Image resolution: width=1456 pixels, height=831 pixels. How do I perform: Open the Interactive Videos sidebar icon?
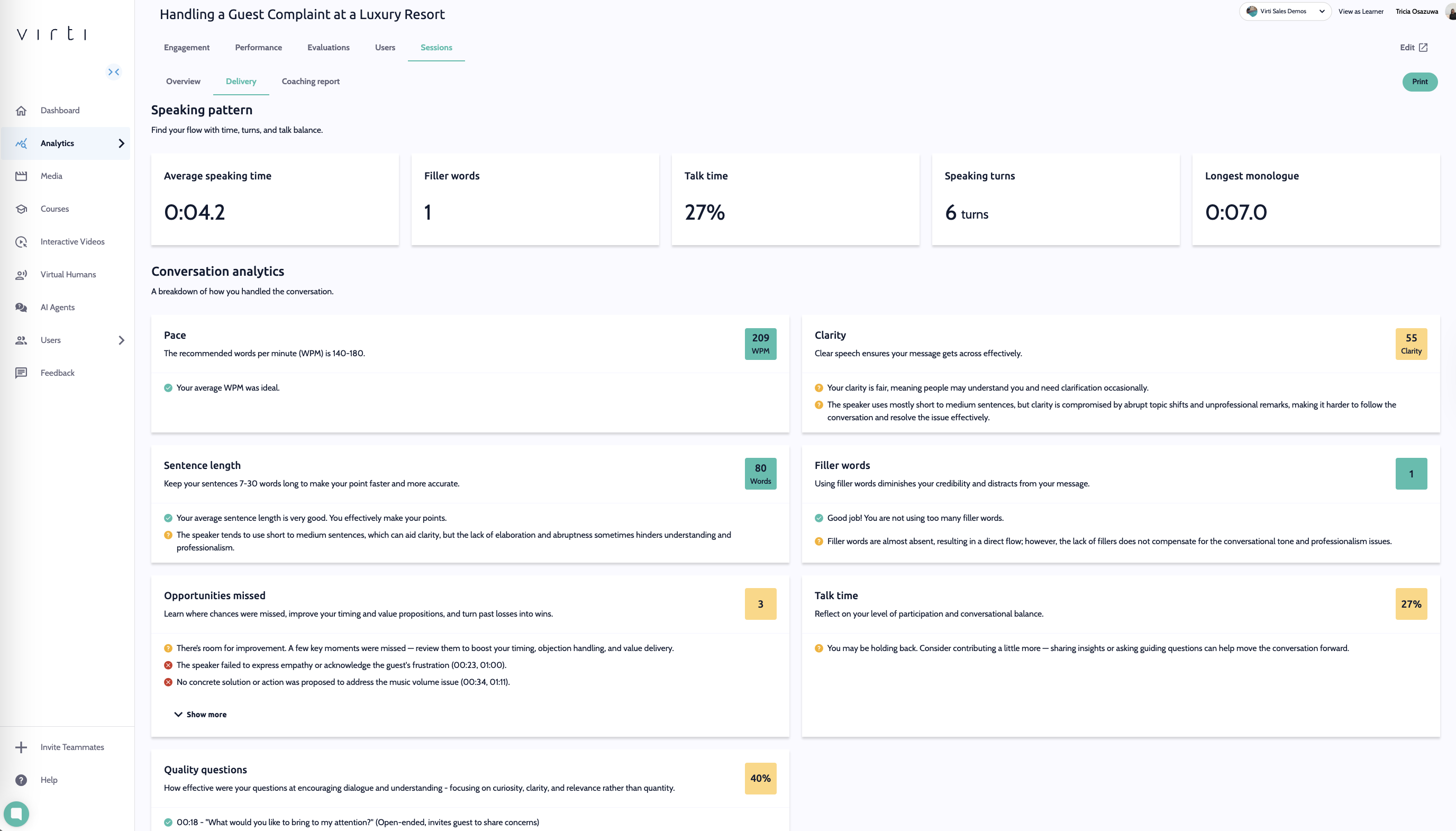click(21, 242)
